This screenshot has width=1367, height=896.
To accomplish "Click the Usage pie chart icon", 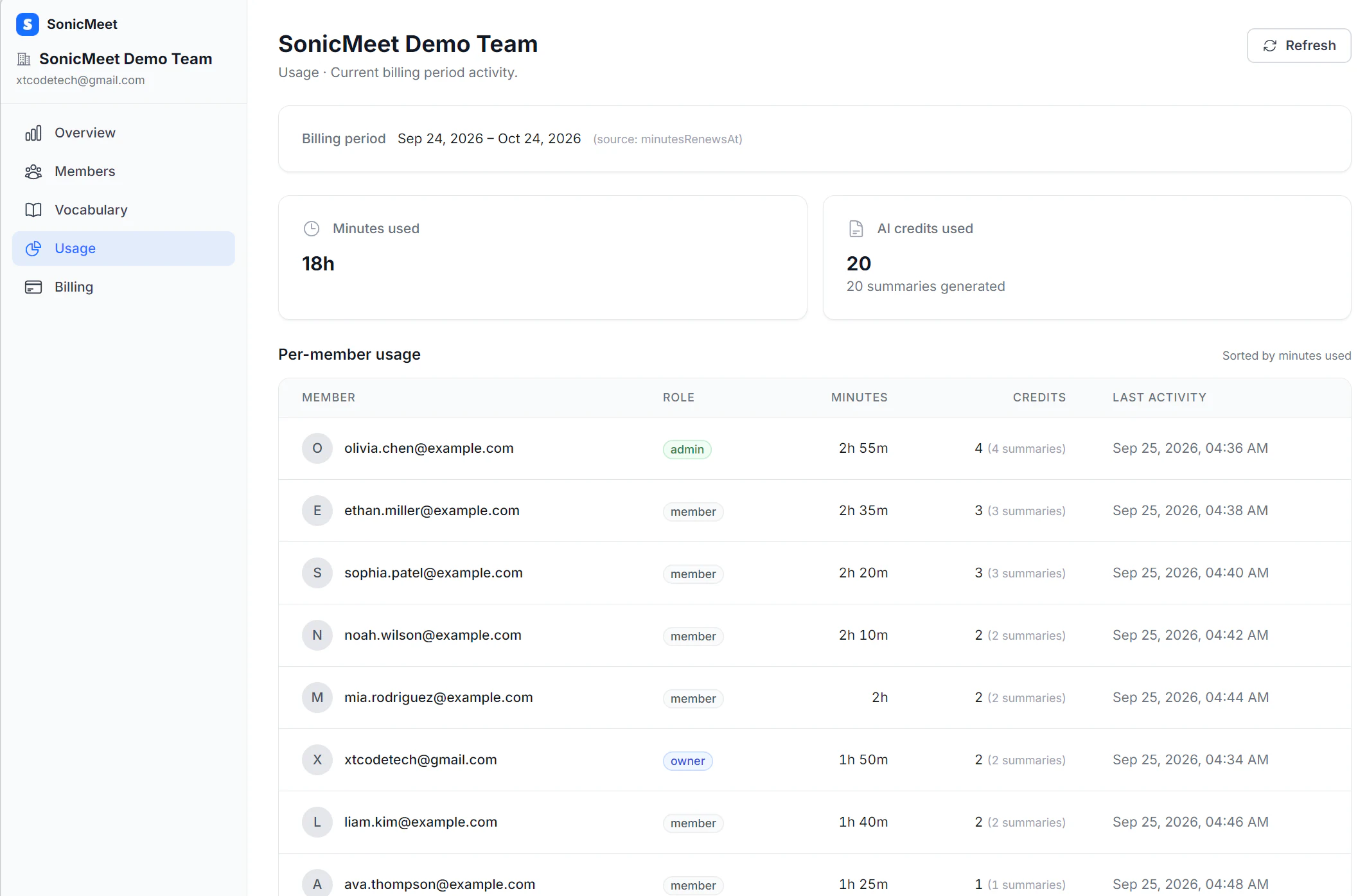I will pos(33,249).
